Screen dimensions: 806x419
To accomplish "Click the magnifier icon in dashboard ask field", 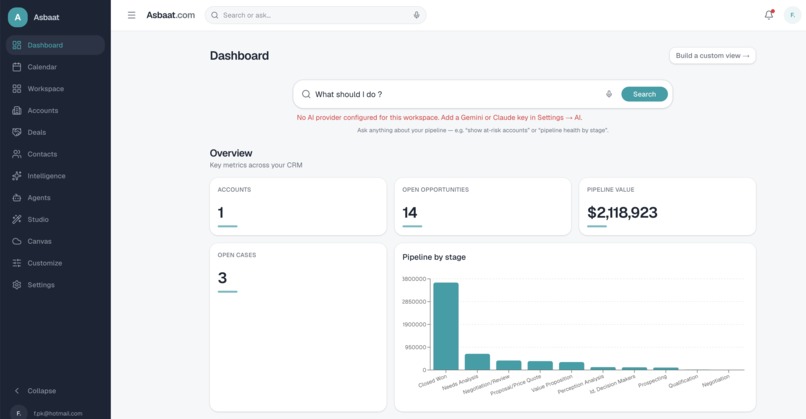I will (x=306, y=94).
